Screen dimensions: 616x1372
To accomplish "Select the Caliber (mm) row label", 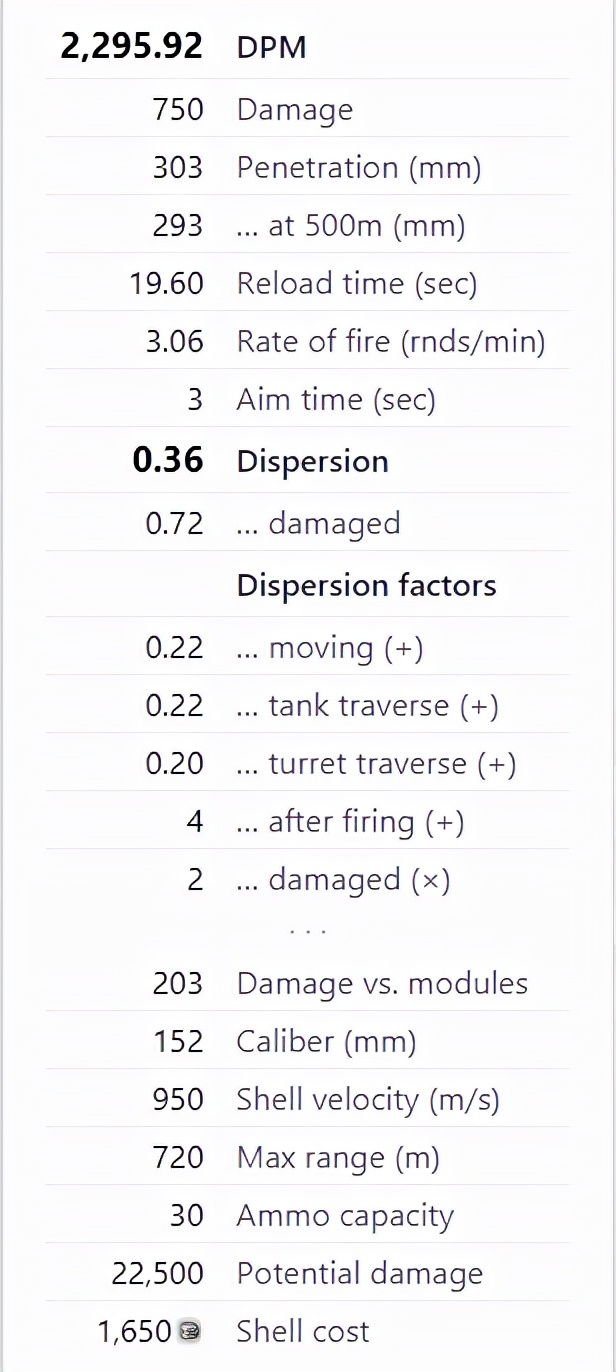I will [x=326, y=1041].
